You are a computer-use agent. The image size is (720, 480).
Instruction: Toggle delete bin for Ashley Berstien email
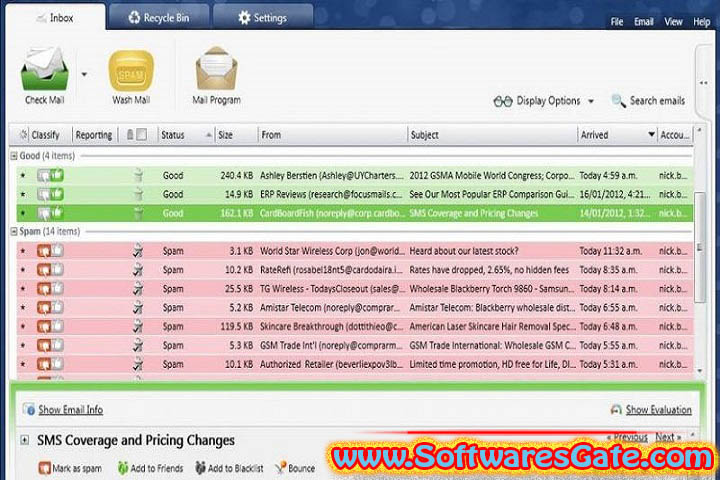pos(138,175)
